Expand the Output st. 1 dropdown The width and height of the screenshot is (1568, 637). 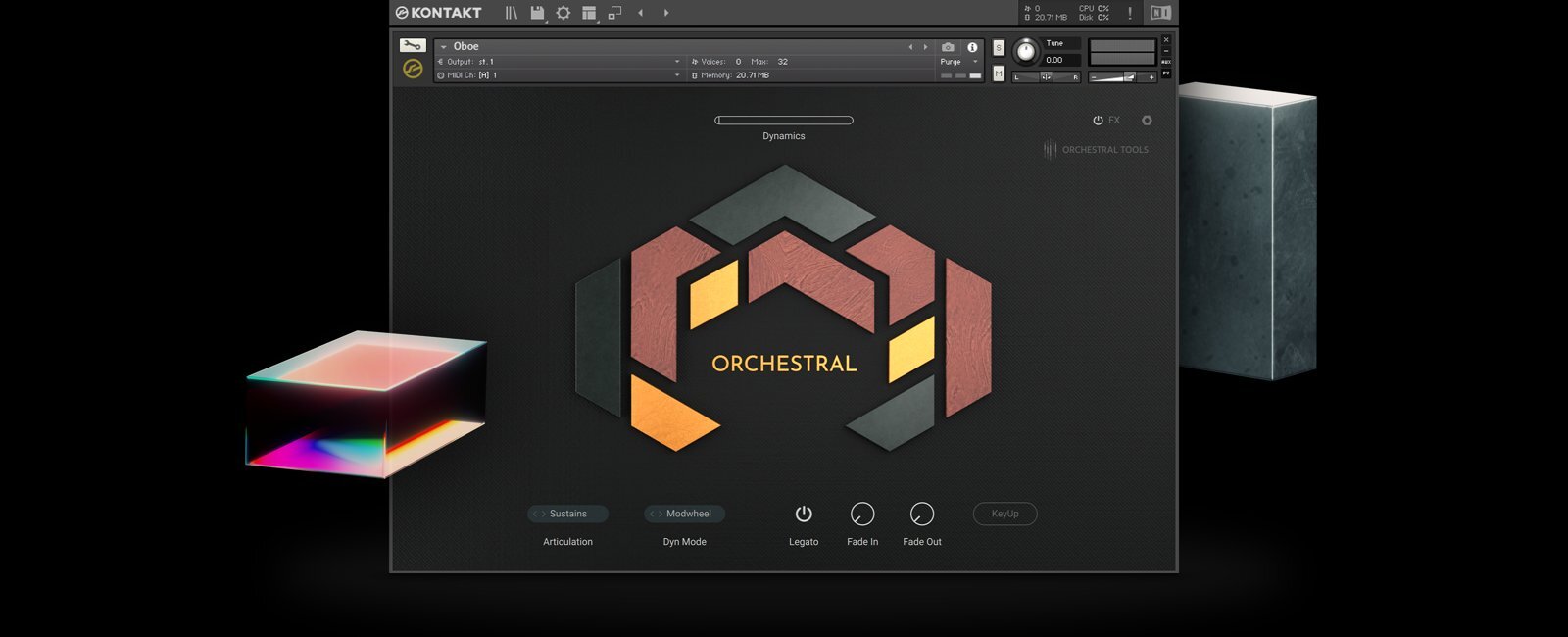(x=676, y=62)
